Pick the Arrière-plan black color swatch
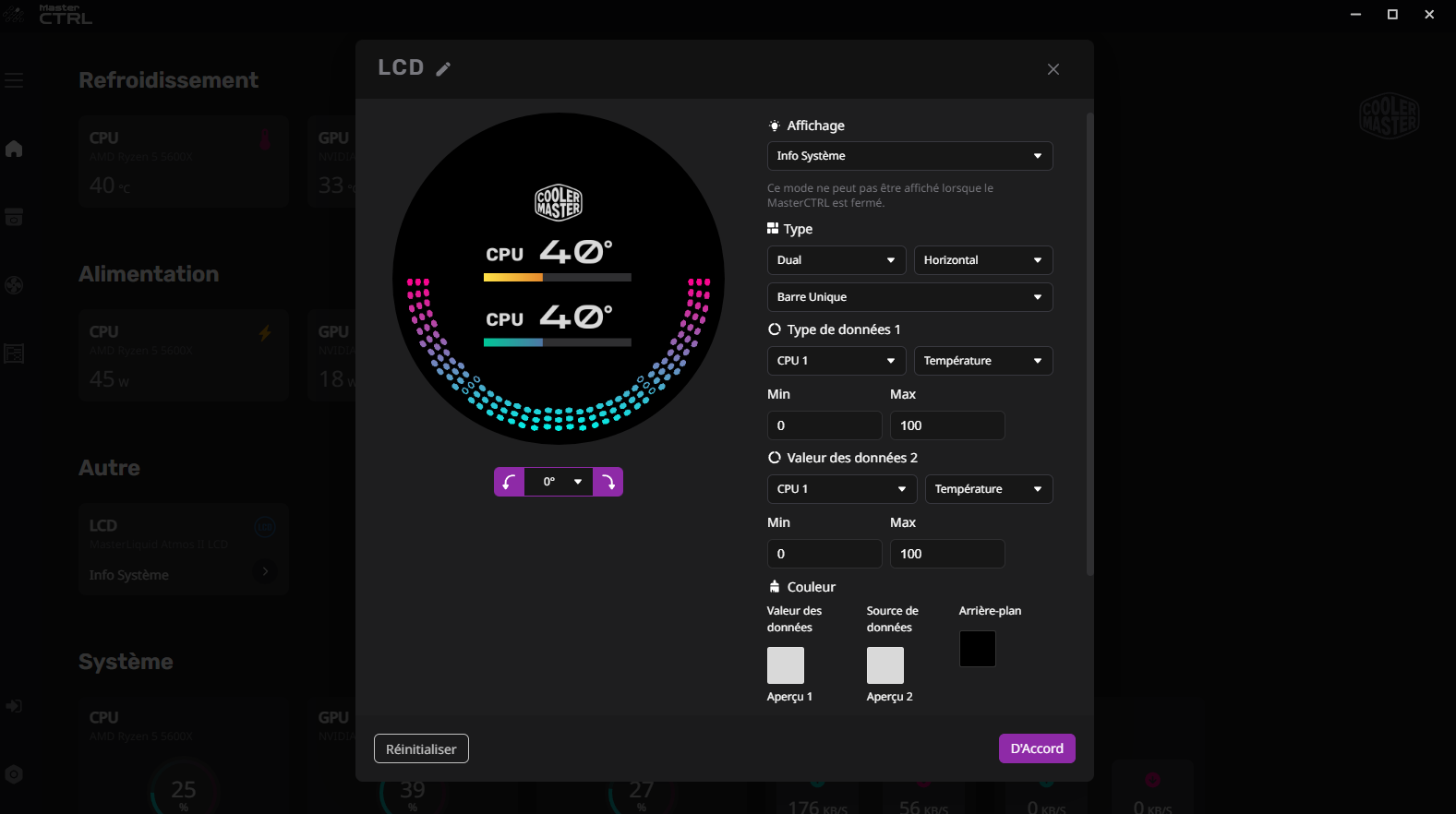Viewport: 1456px width, 814px height. coord(977,649)
